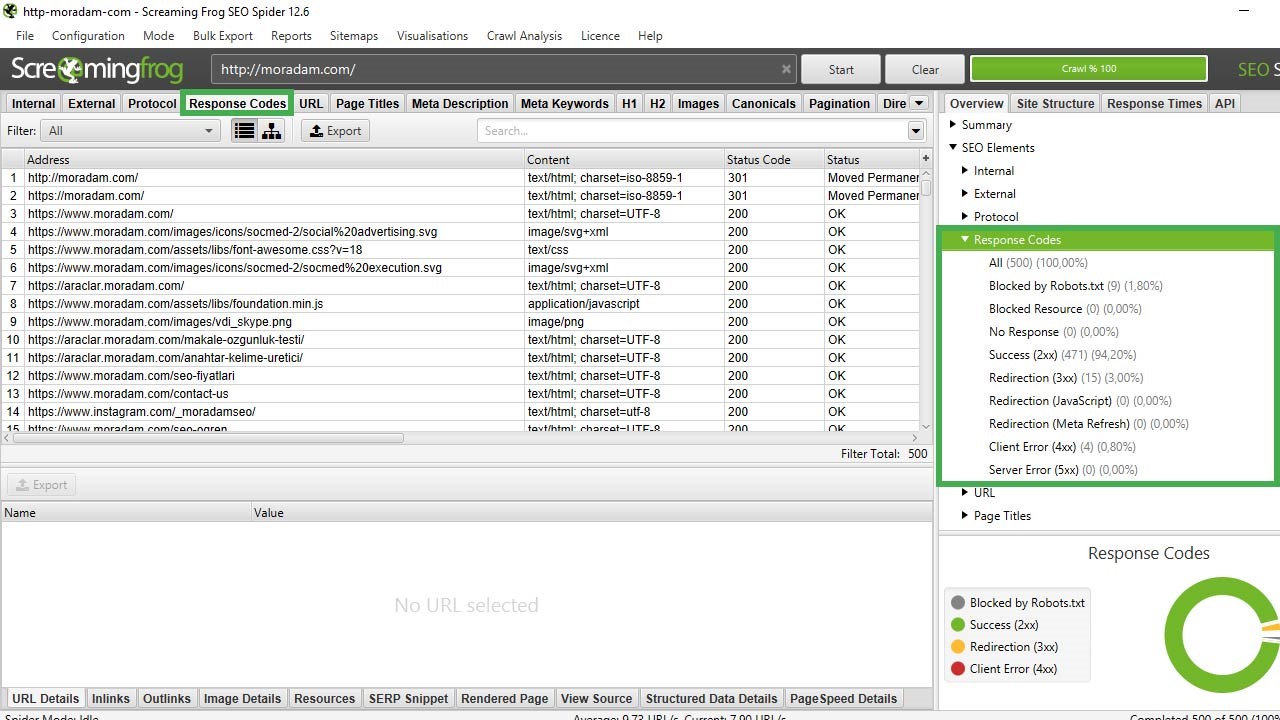
Task: Open the SERP Snippet bottom tab
Action: [x=408, y=698]
